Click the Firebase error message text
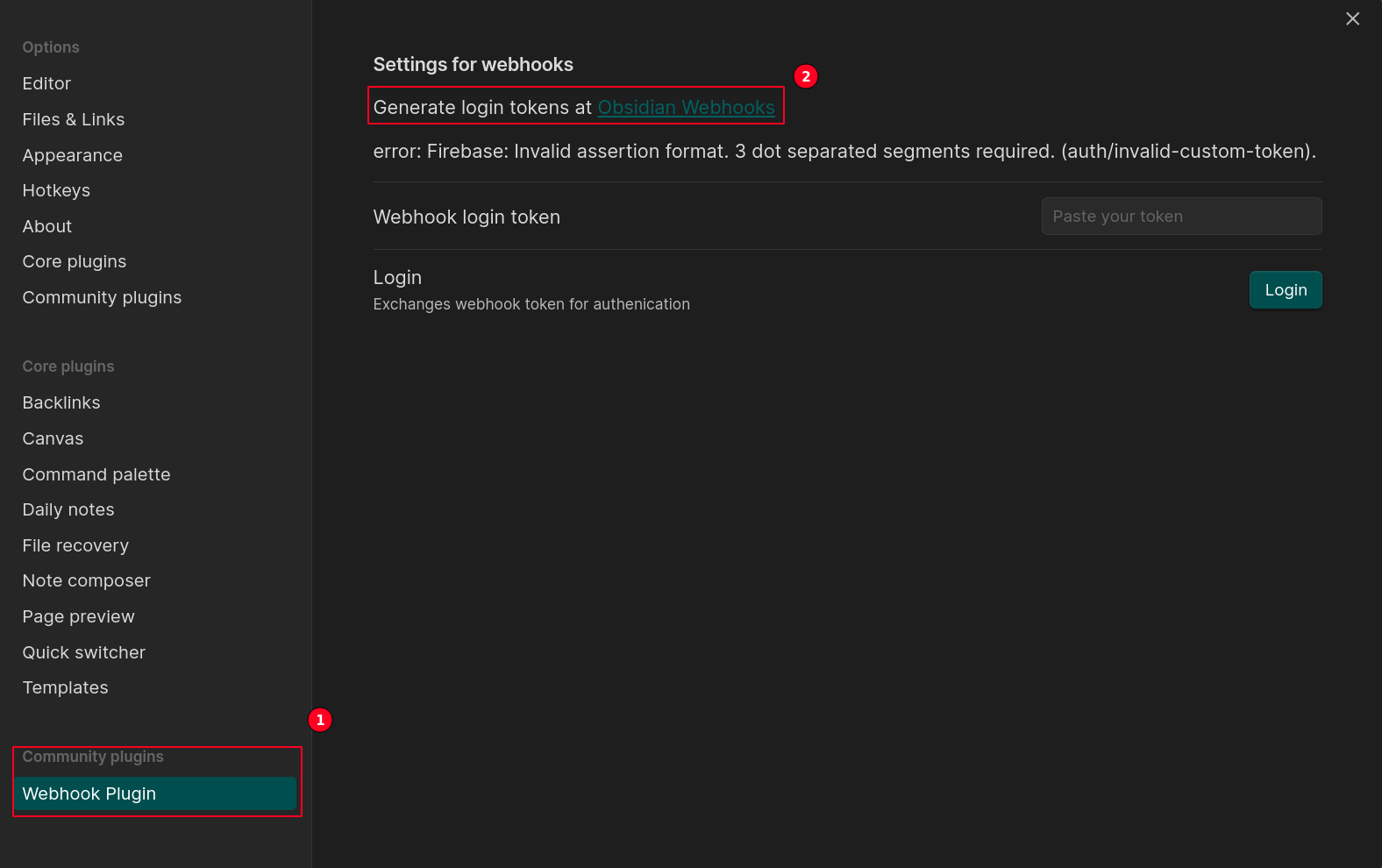The width and height of the screenshot is (1382, 868). tap(844, 151)
